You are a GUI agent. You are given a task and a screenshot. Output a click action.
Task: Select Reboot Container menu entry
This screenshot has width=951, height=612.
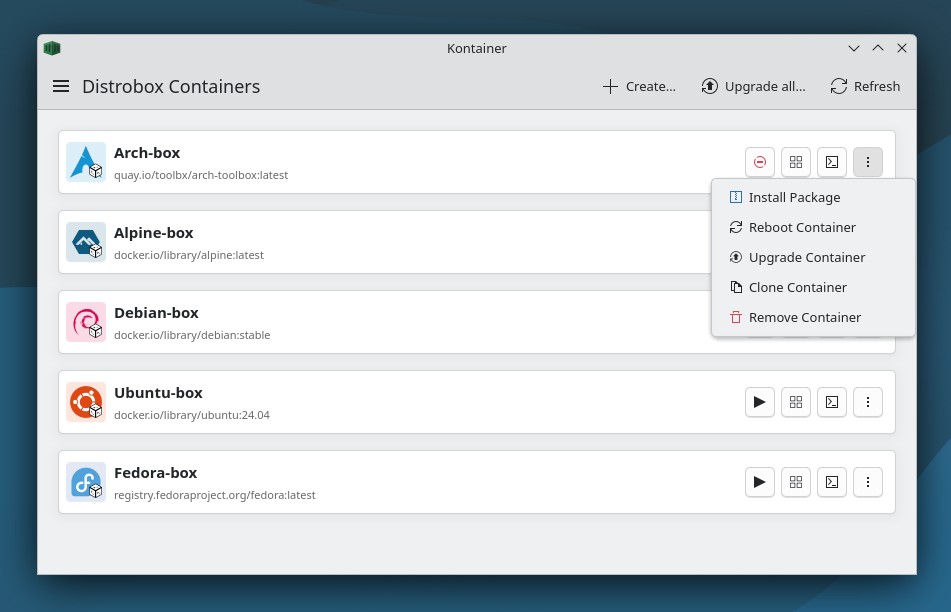(802, 228)
